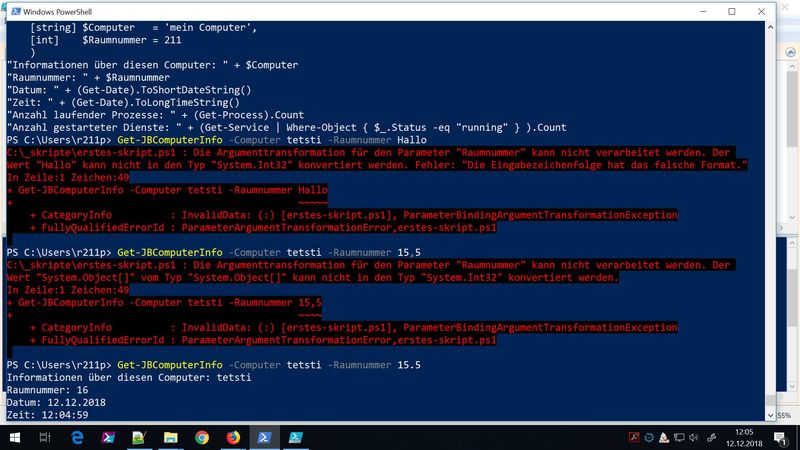
Task: Open the volume speaker tray icon
Action: click(694, 438)
